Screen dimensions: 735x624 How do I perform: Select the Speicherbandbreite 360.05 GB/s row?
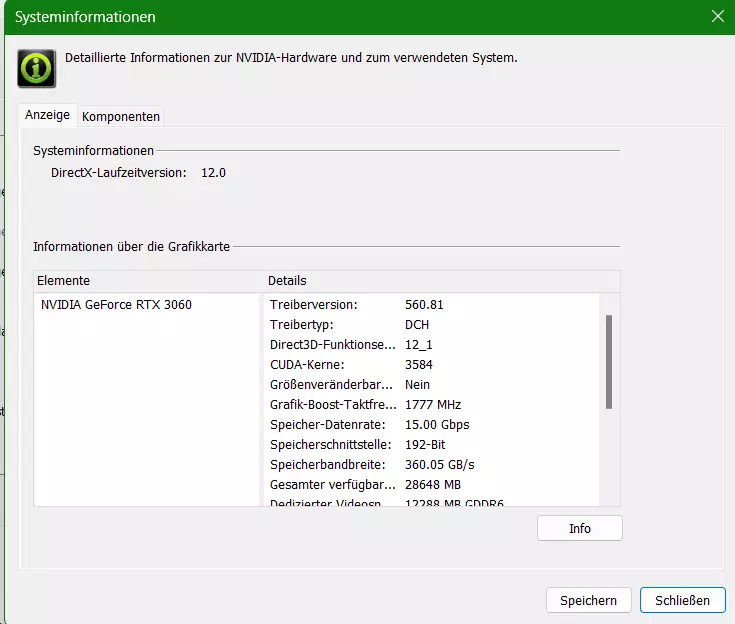[x=431, y=465]
